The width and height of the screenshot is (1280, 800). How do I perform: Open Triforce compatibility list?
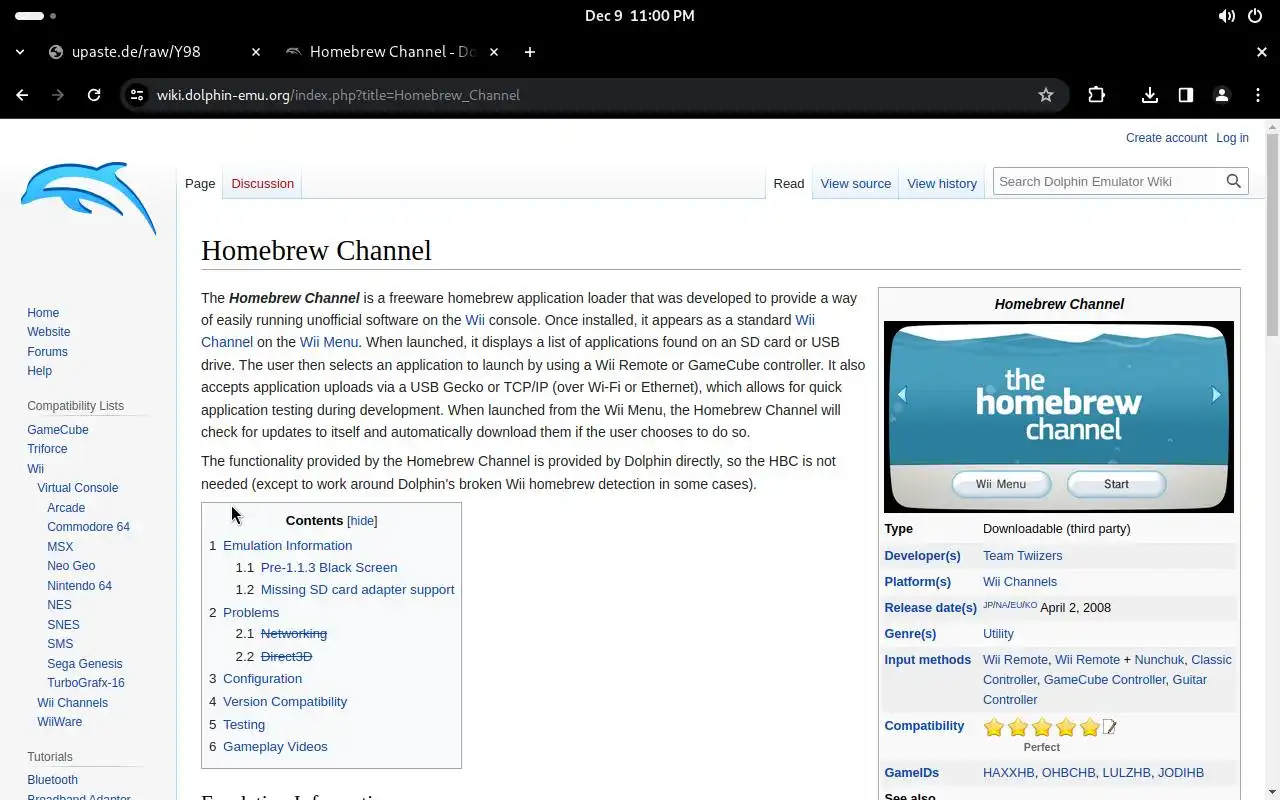tap(47, 449)
